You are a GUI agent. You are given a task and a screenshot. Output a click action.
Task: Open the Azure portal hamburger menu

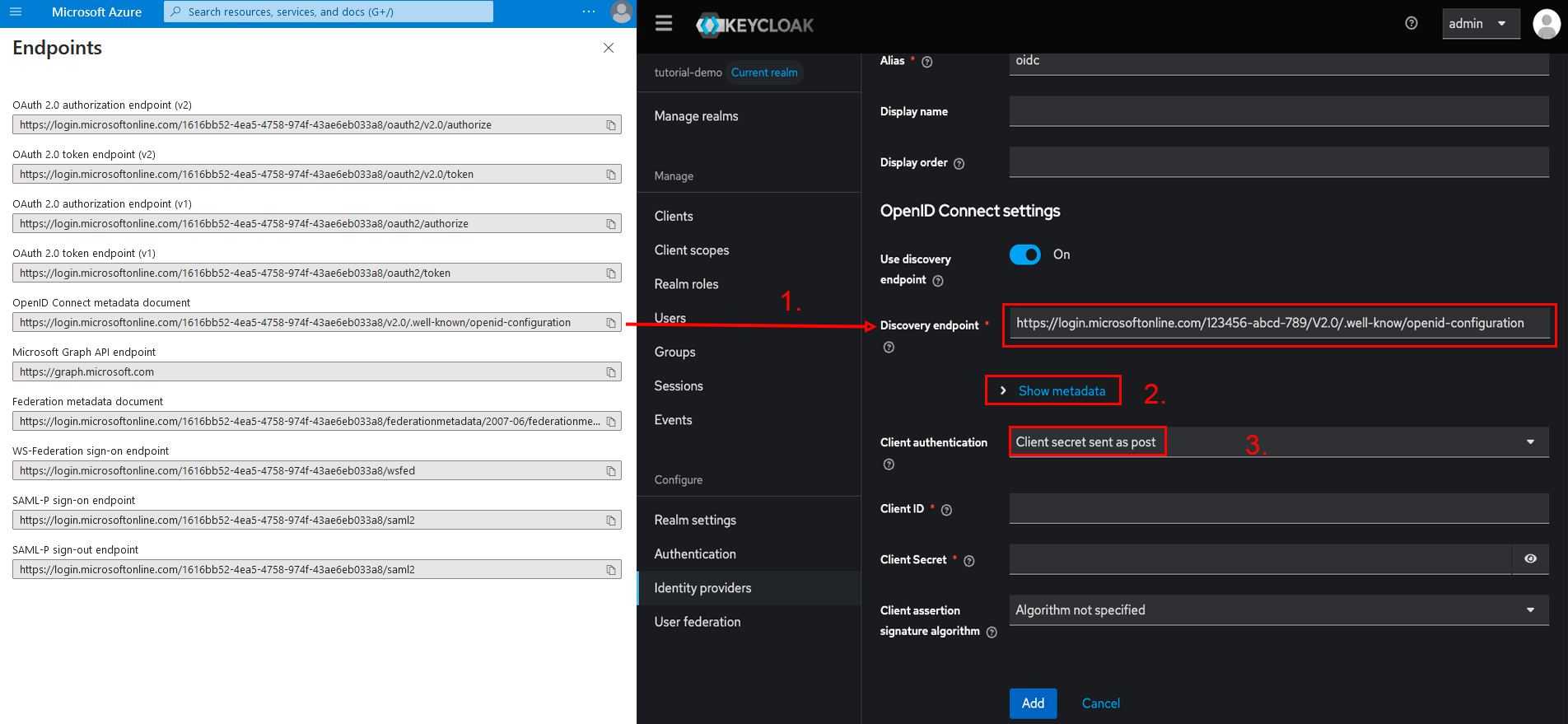(16, 12)
